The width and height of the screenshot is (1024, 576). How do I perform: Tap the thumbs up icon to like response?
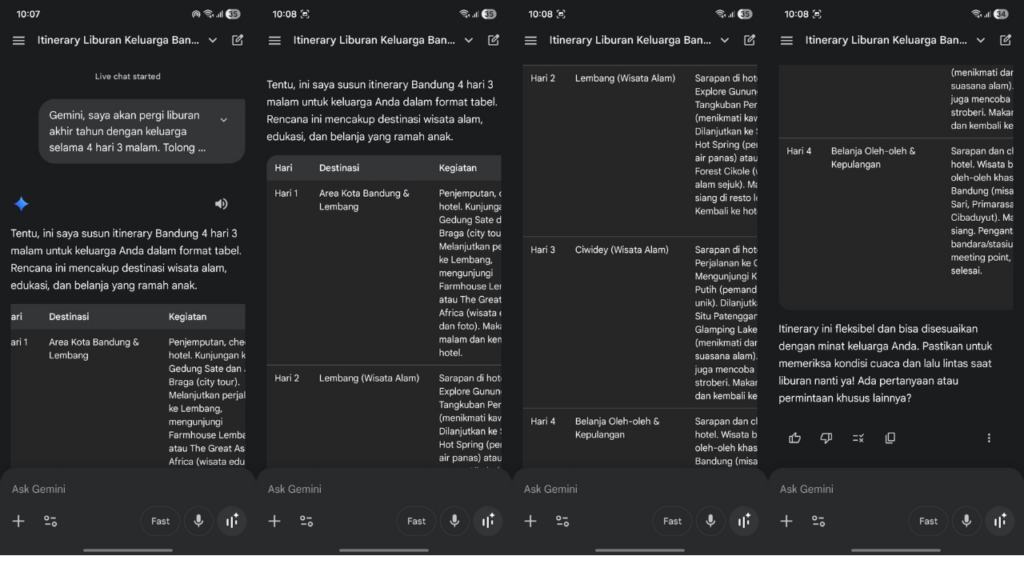[795, 438]
